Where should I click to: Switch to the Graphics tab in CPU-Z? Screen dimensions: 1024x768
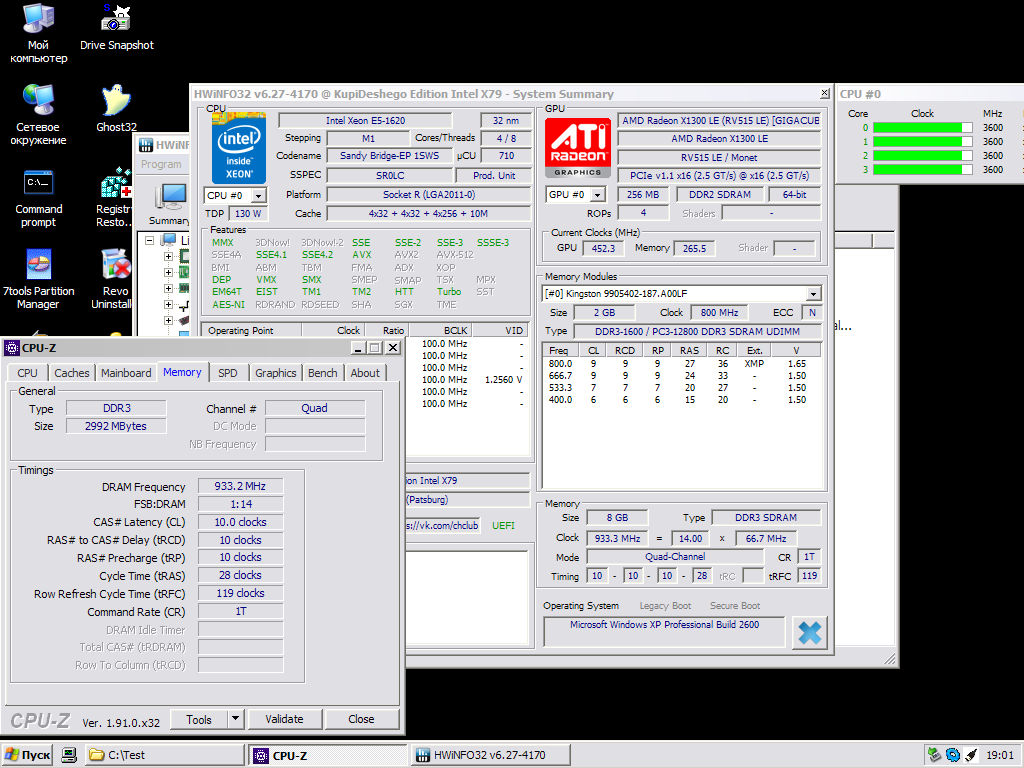click(x=276, y=373)
